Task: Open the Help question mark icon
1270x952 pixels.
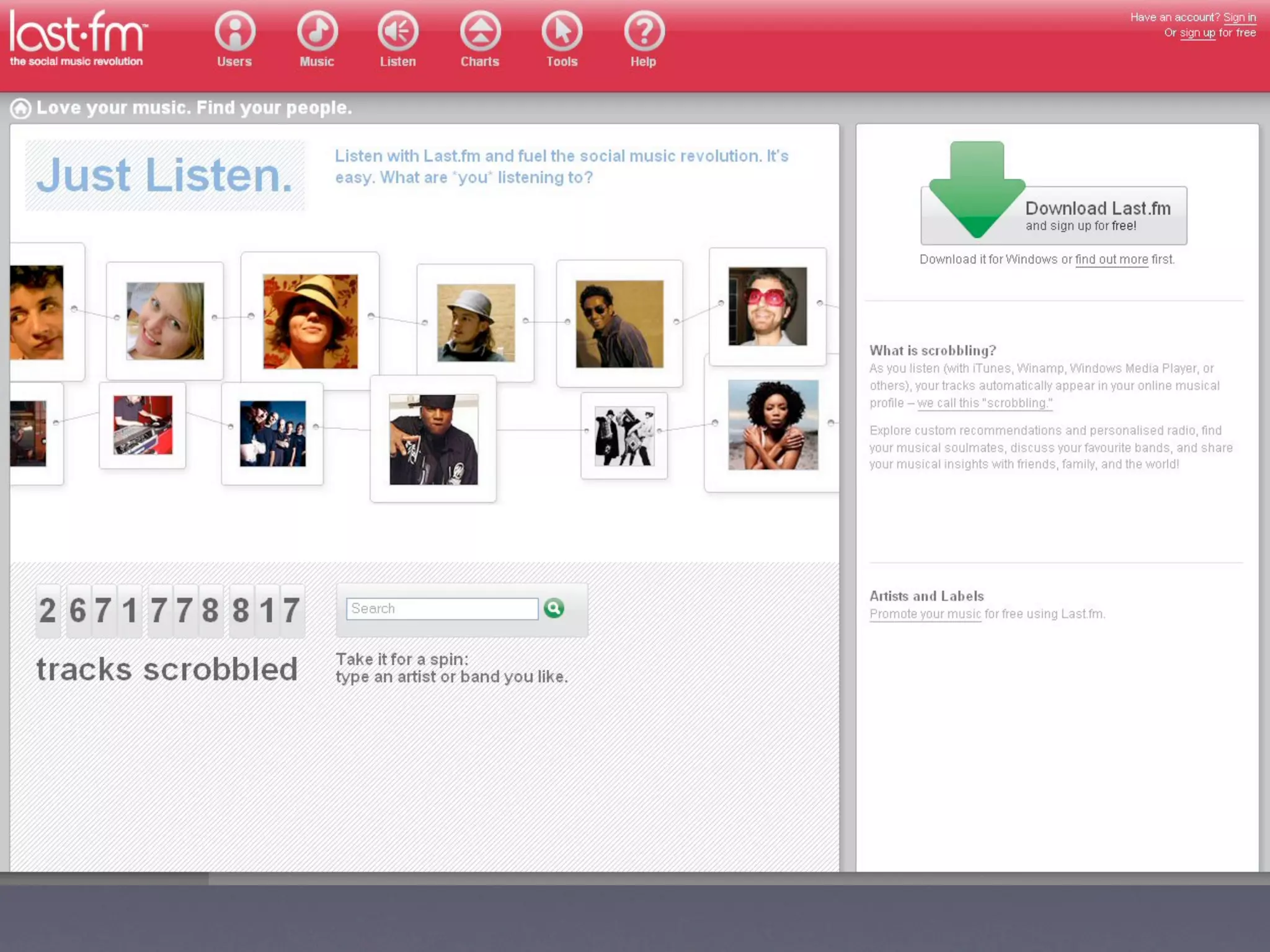Action: tap(644, 31)
